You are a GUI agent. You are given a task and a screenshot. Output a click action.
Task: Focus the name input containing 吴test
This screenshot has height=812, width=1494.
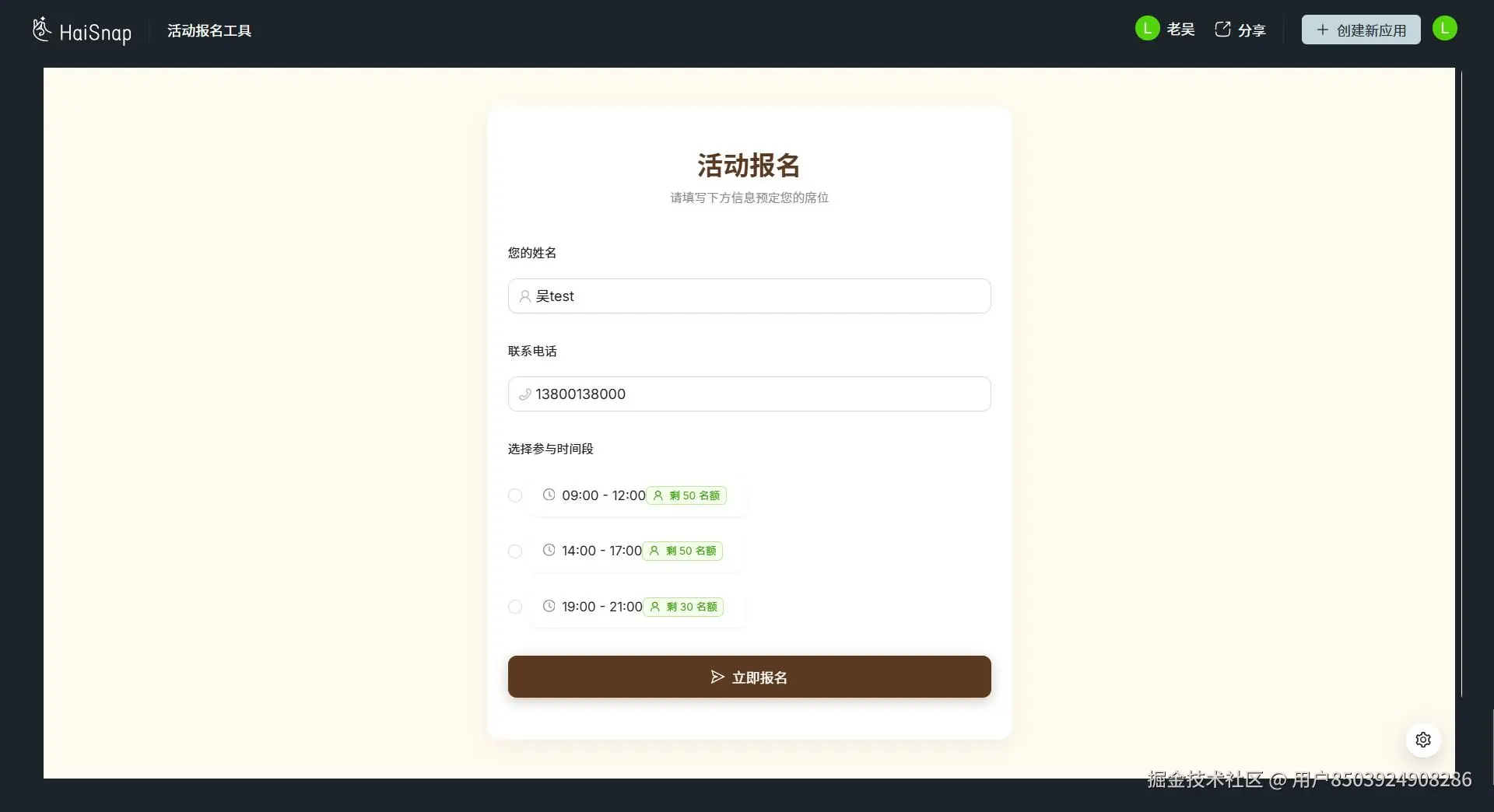pyautogui.click(x=749, y=296)
